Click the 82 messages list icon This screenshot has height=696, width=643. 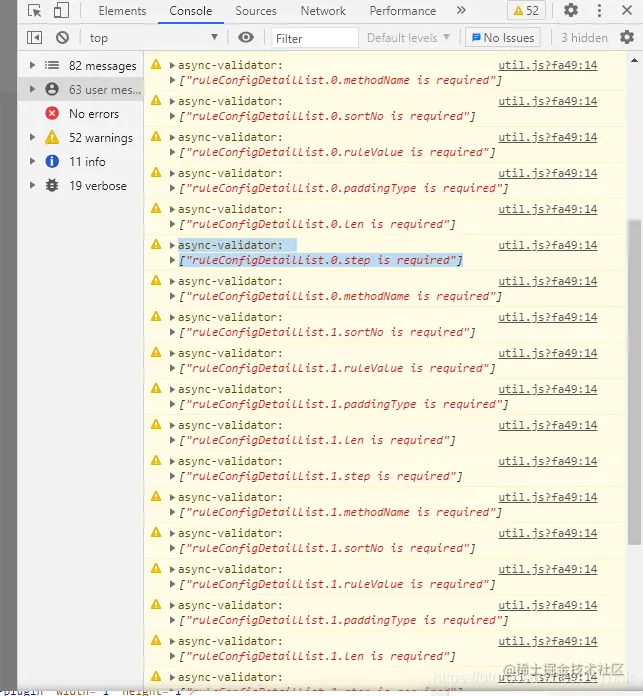(52, 65)
